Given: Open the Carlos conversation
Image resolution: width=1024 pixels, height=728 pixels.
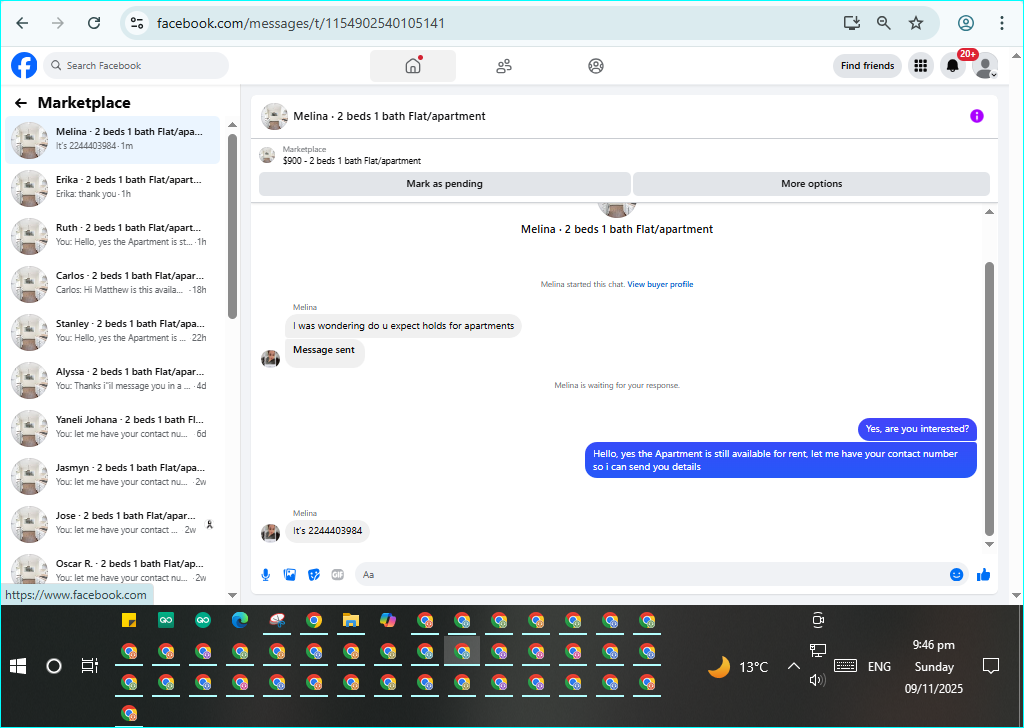Looking at the screenshot, I should (x=112, y=284).
